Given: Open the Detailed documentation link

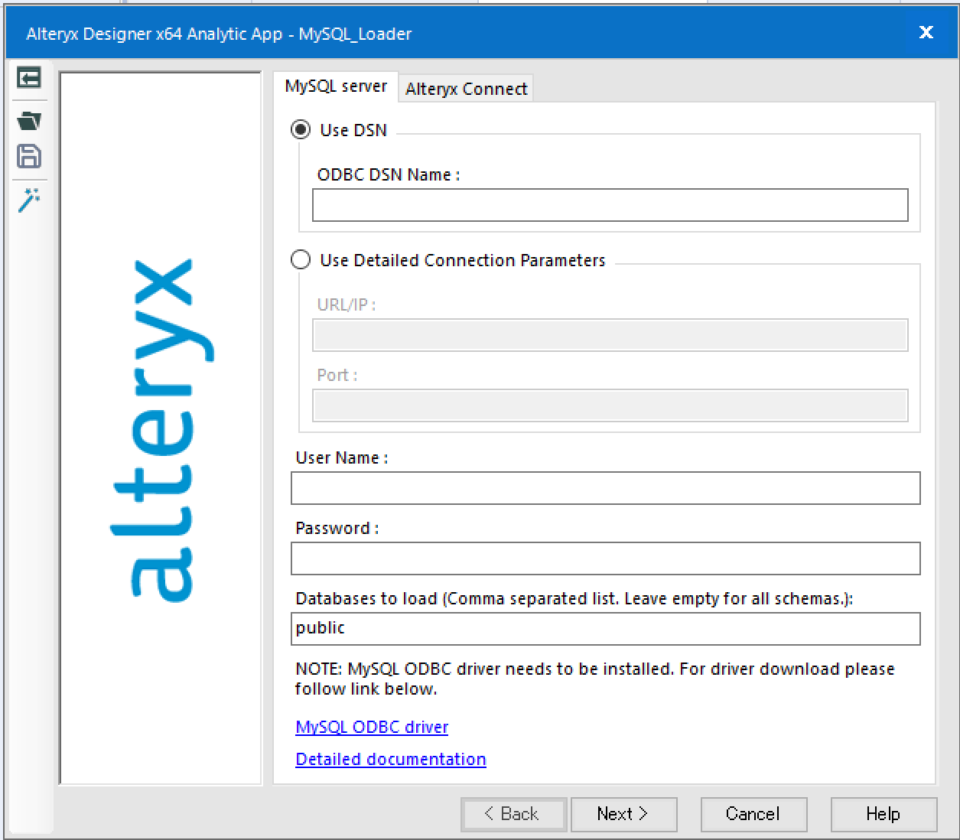Looking at the screenshot, I should 391,759.
